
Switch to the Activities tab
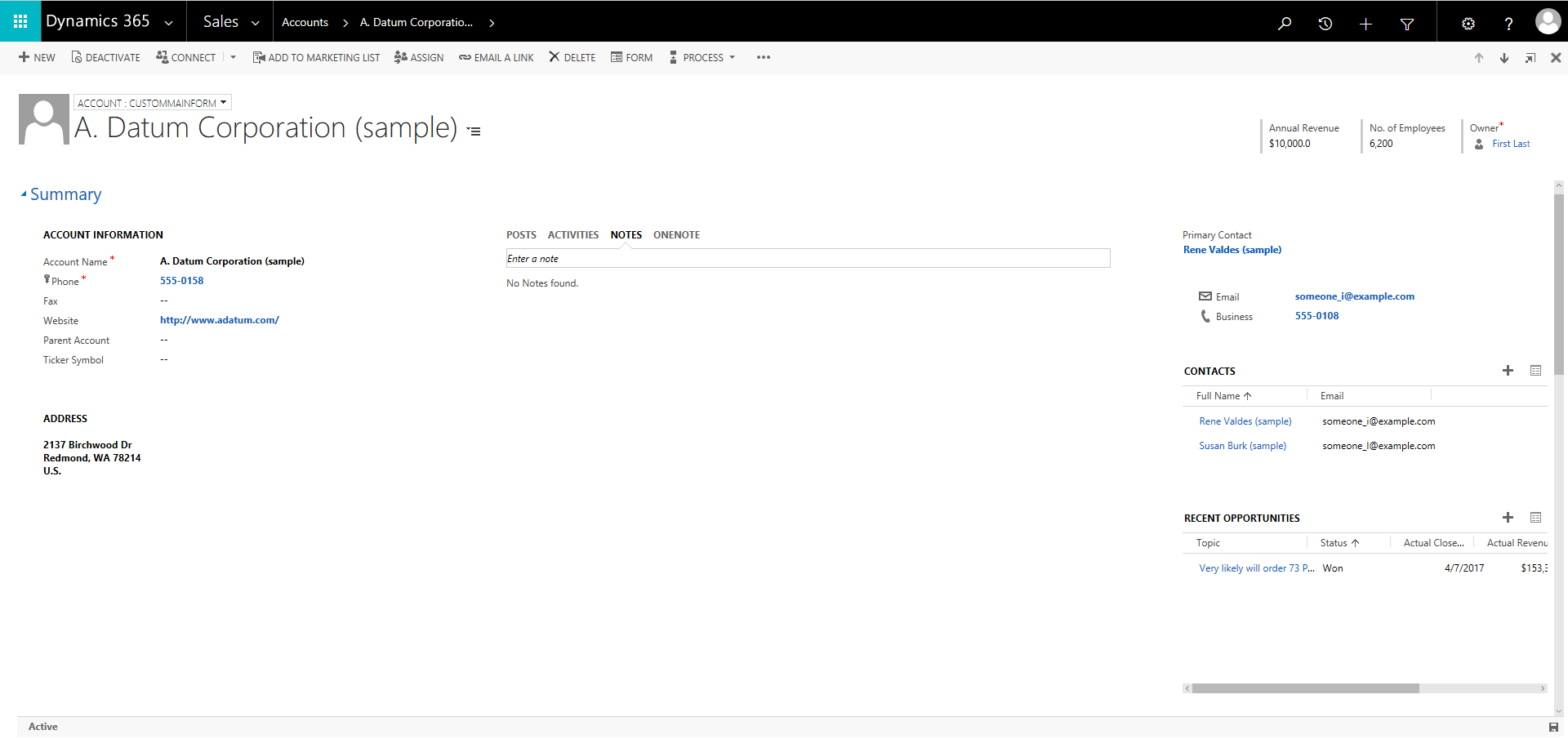[x=572, y=235]
